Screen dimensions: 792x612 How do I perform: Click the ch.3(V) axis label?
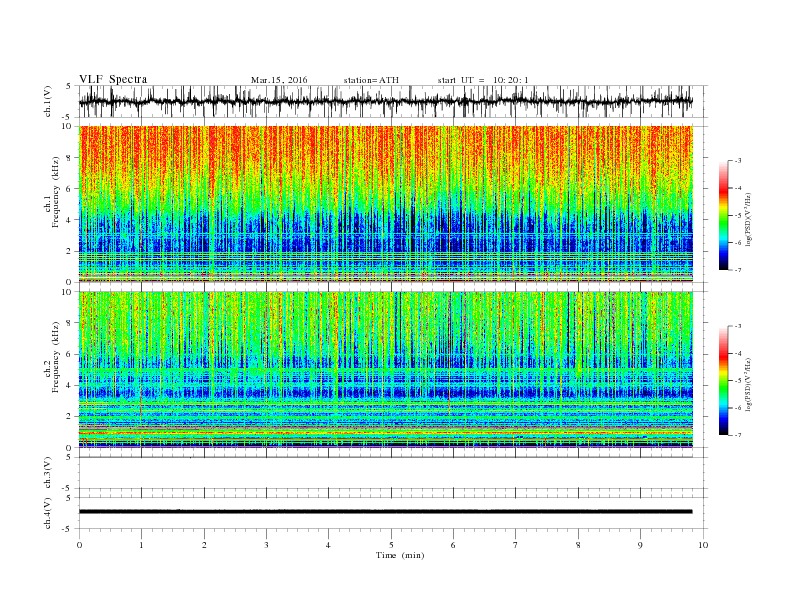coord(48,473)
